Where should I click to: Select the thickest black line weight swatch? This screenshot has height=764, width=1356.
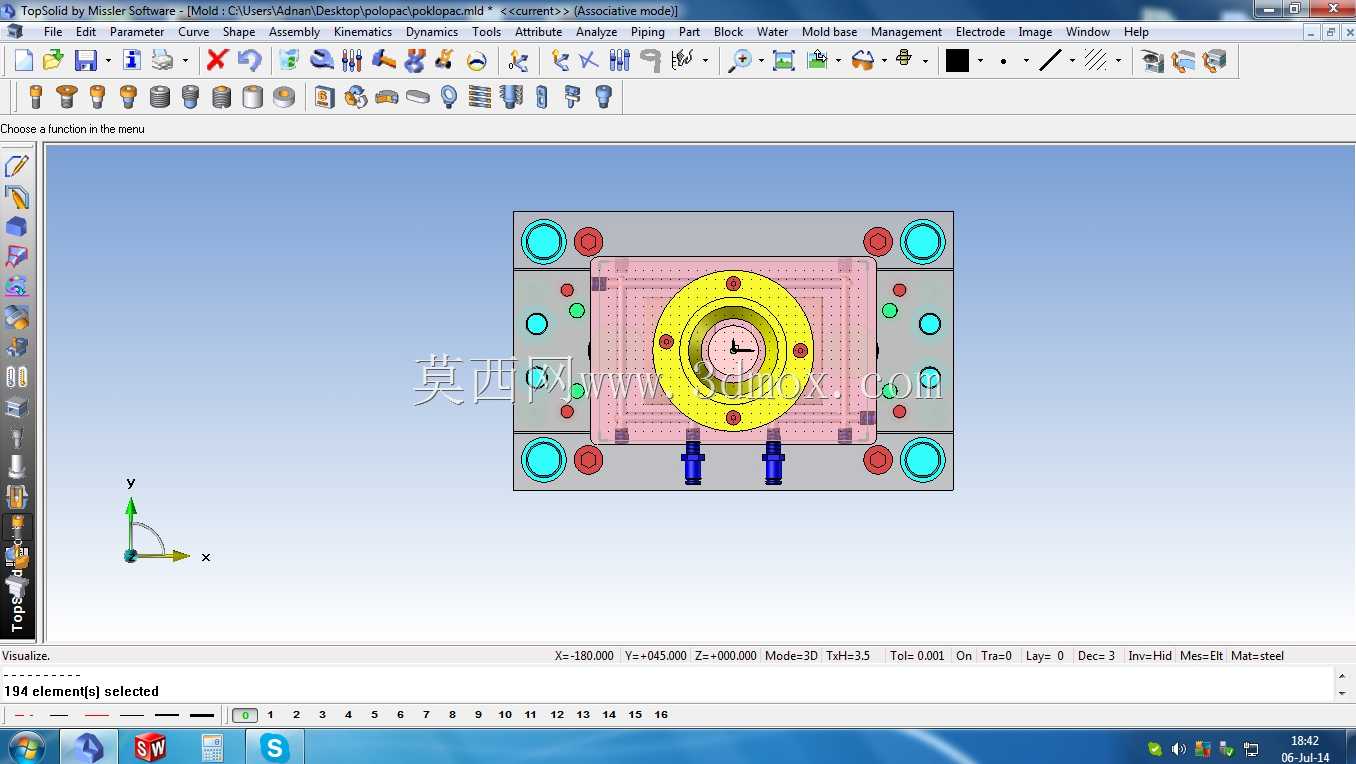tap(202, 715)
